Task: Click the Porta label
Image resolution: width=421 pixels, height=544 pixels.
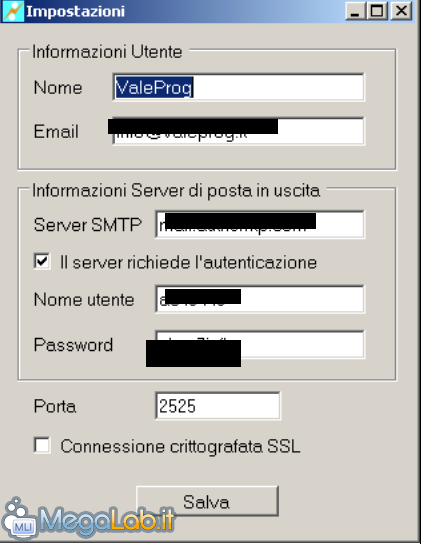Action: click(x=55, y=406)
